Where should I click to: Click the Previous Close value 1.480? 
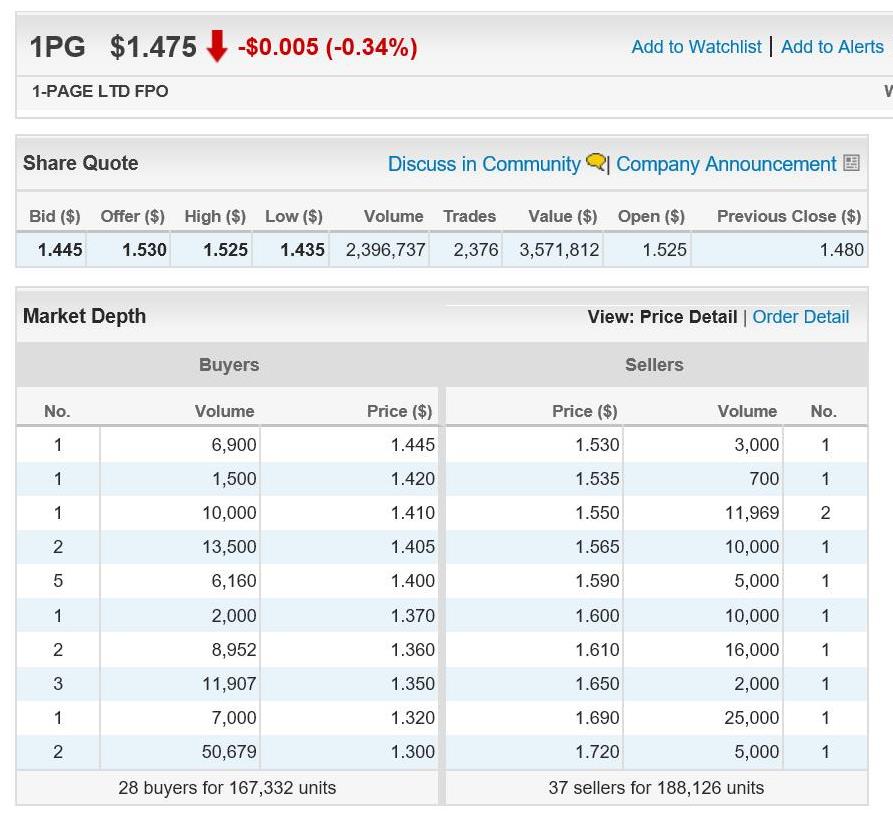(842, 249)
